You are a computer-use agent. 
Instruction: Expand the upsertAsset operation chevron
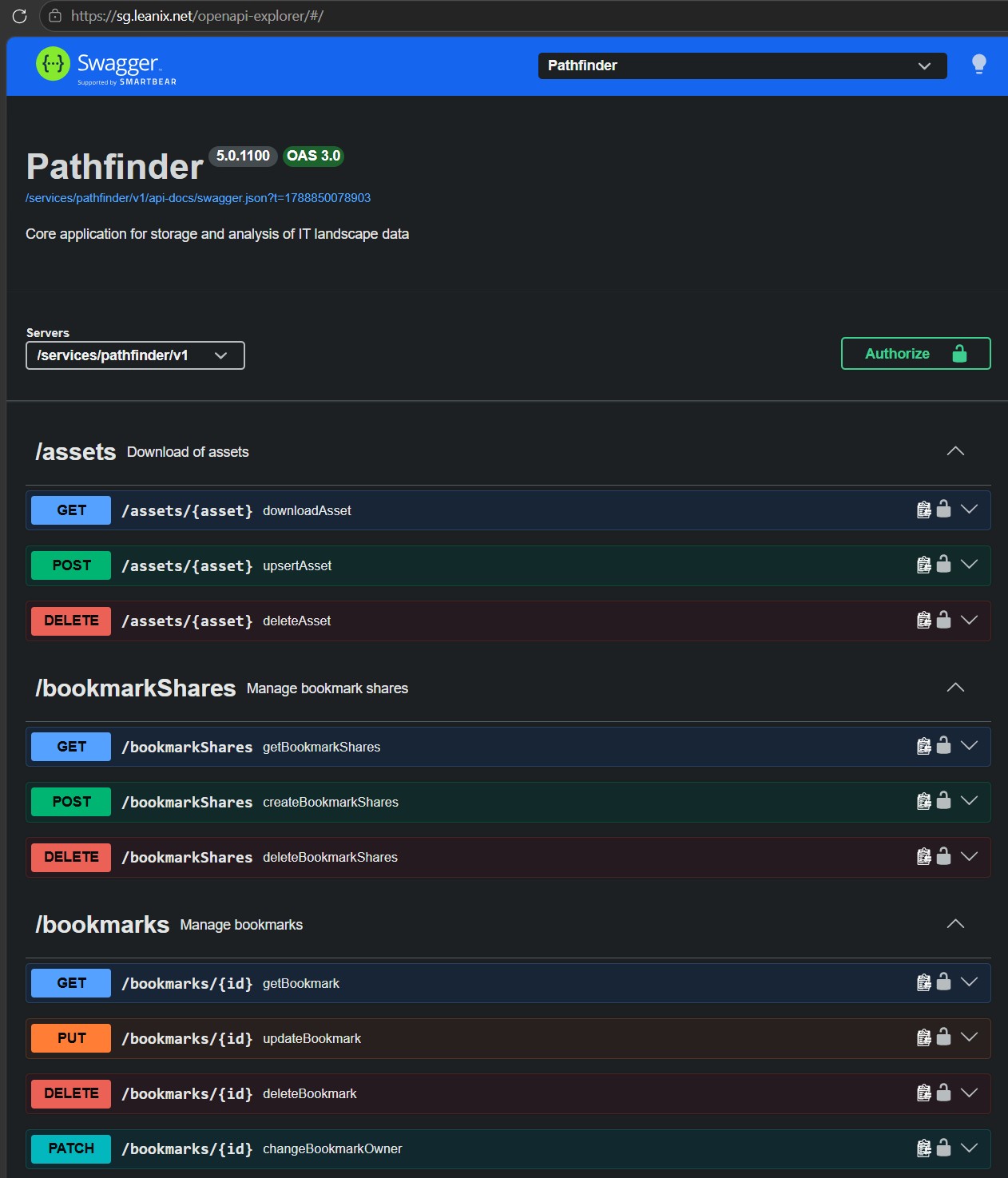coord(969,565)
